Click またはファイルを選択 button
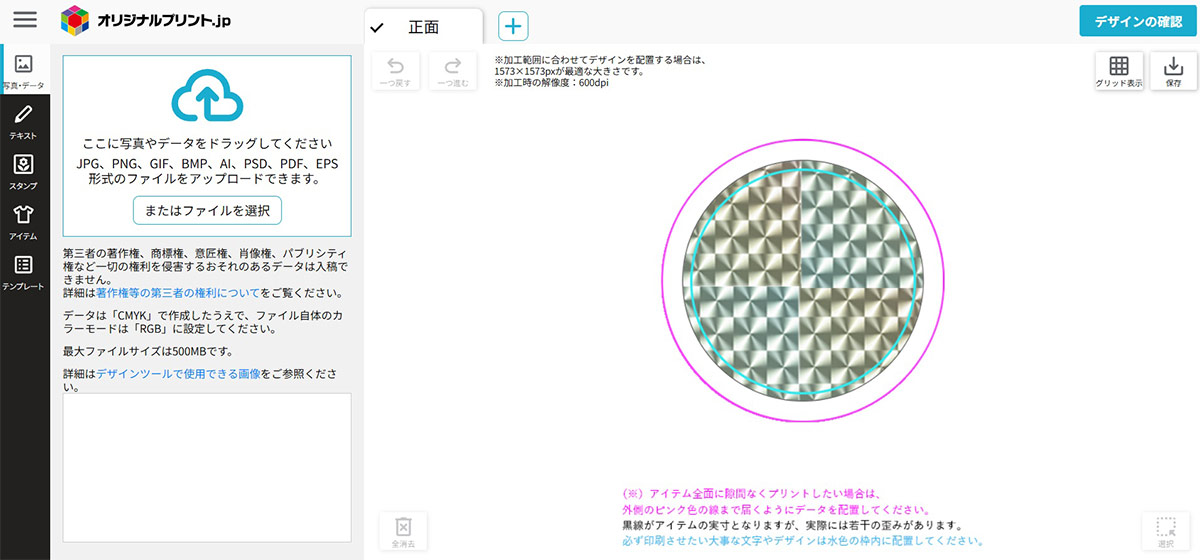This screenshot has height=560, width=1200. [207, 210]
